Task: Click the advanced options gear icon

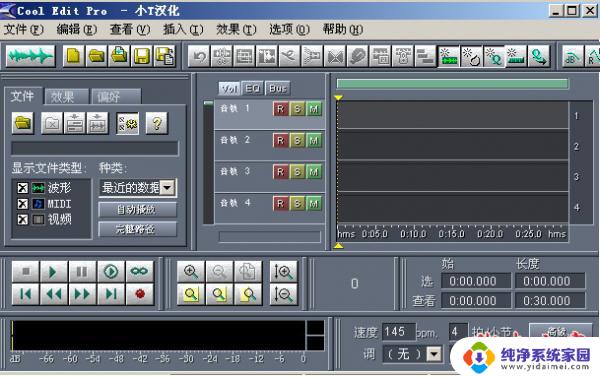Action: tap(127, 123)
